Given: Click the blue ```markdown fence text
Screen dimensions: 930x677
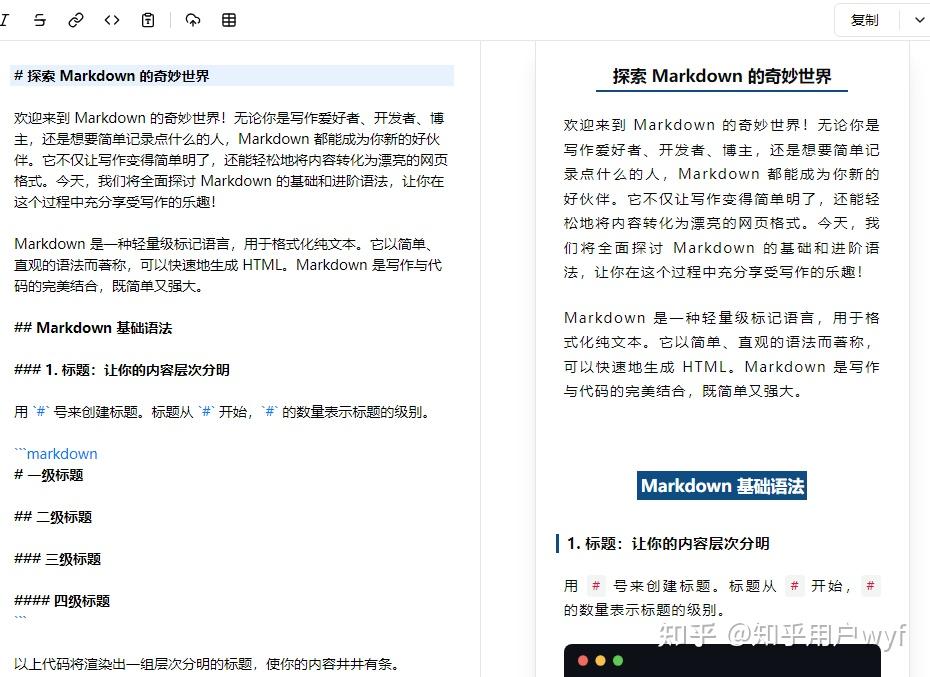Looking at the screenshot, I should tap(55, 453).
